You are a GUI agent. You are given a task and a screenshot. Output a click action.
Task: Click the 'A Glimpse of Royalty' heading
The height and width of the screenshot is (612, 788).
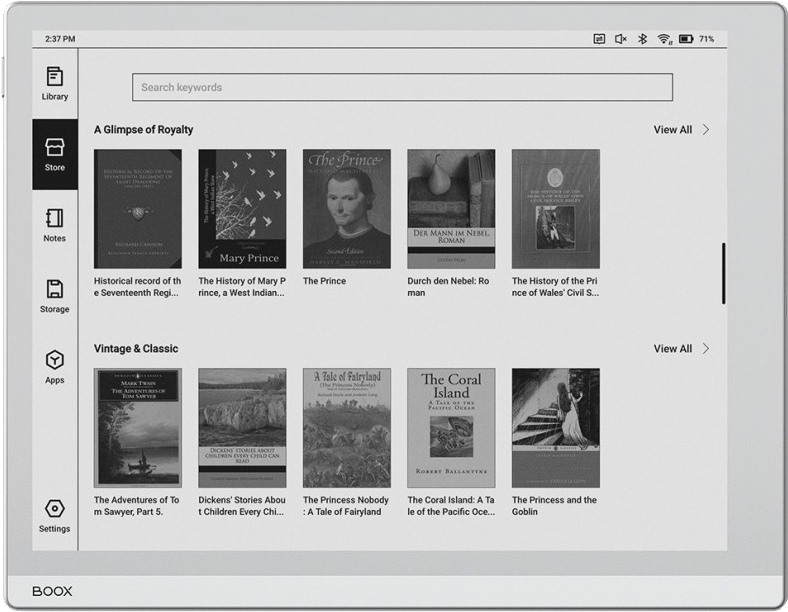(143, 130)
